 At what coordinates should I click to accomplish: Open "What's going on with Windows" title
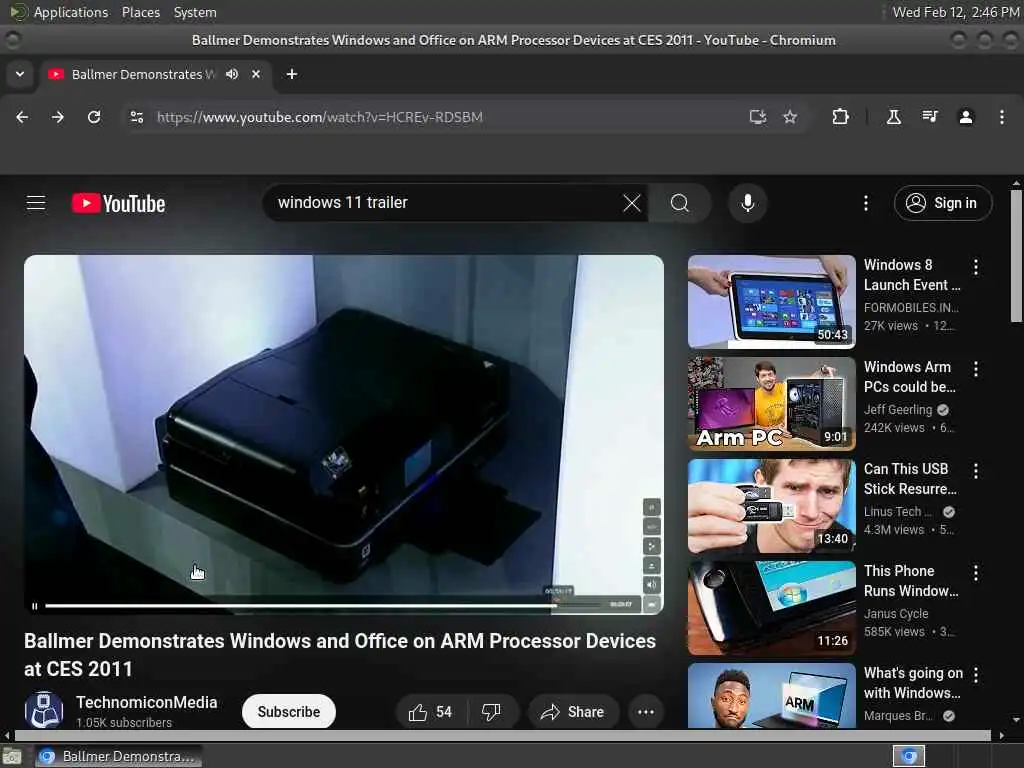click(x=913, y=682)
